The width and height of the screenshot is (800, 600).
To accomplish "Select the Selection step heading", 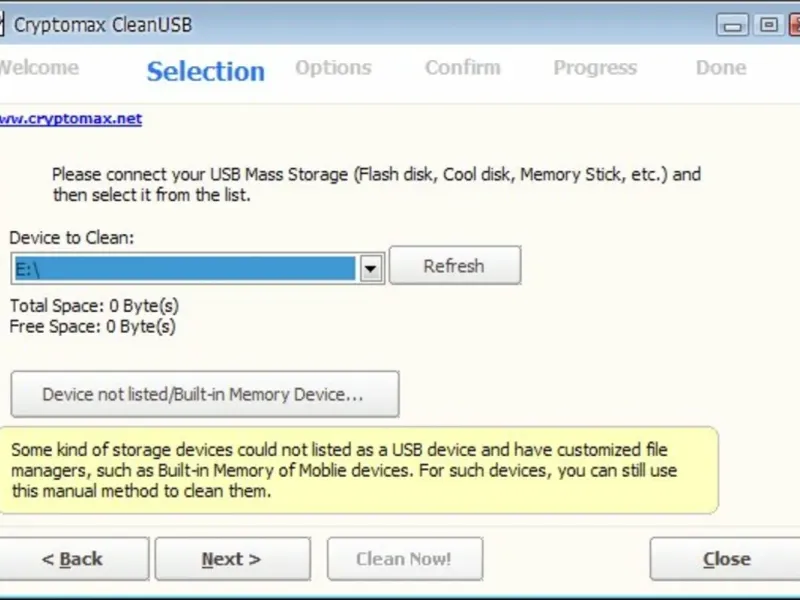I will click(x=205, y=71).
